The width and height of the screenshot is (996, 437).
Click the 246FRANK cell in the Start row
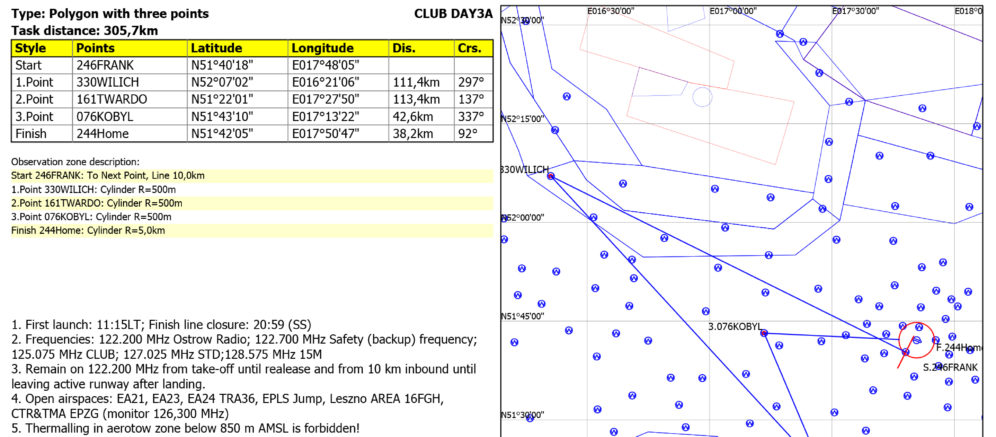click(105, 65)
